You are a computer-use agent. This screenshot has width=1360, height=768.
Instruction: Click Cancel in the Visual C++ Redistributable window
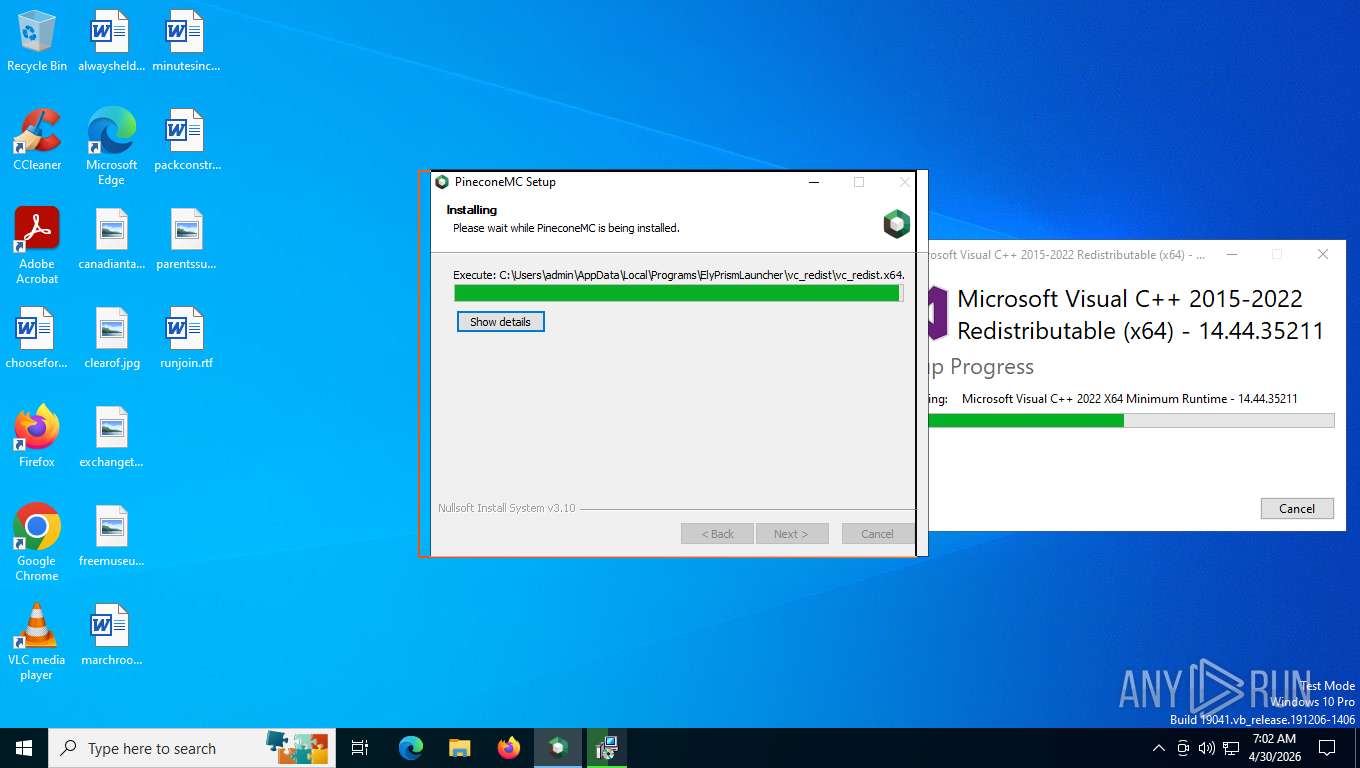pyautogui.click(x=1297, y=508)
